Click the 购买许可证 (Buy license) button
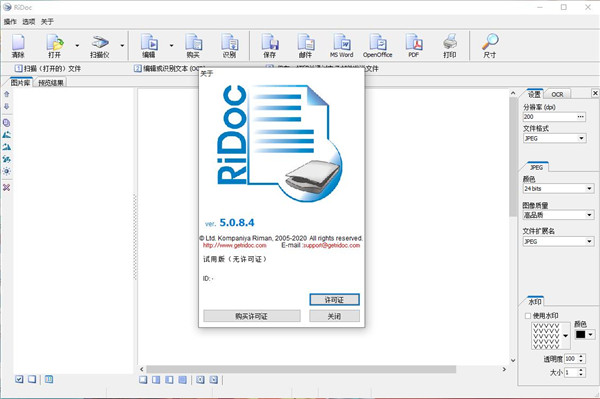 coord(252,316)
